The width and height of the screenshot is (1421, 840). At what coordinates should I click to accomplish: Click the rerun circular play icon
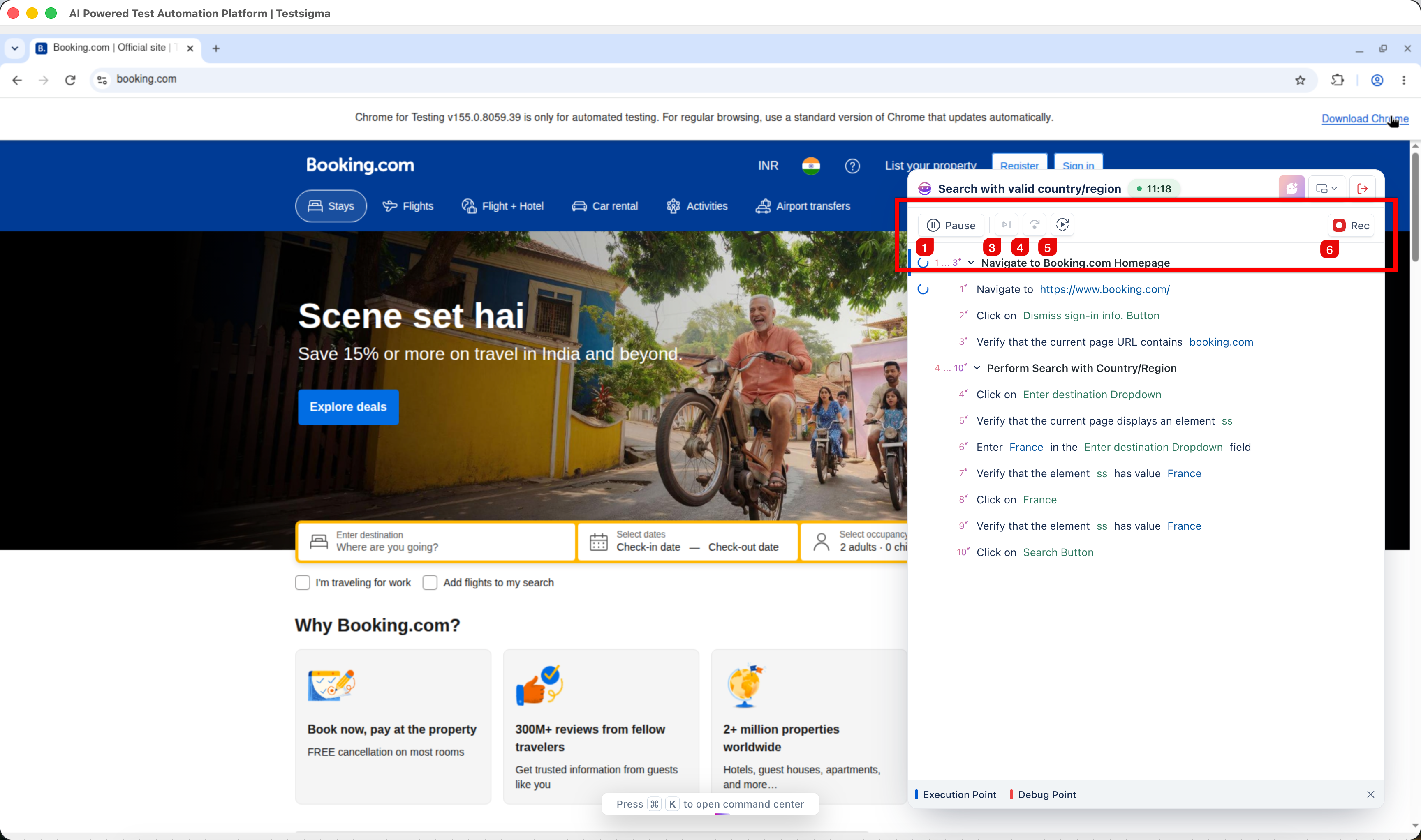1062,225
